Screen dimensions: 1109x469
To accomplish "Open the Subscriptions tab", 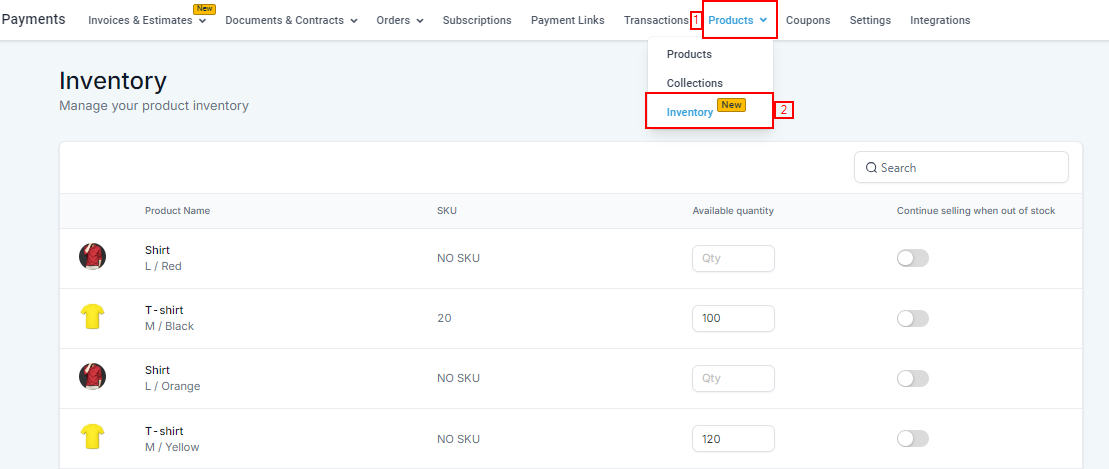I will tap(477, 21).
